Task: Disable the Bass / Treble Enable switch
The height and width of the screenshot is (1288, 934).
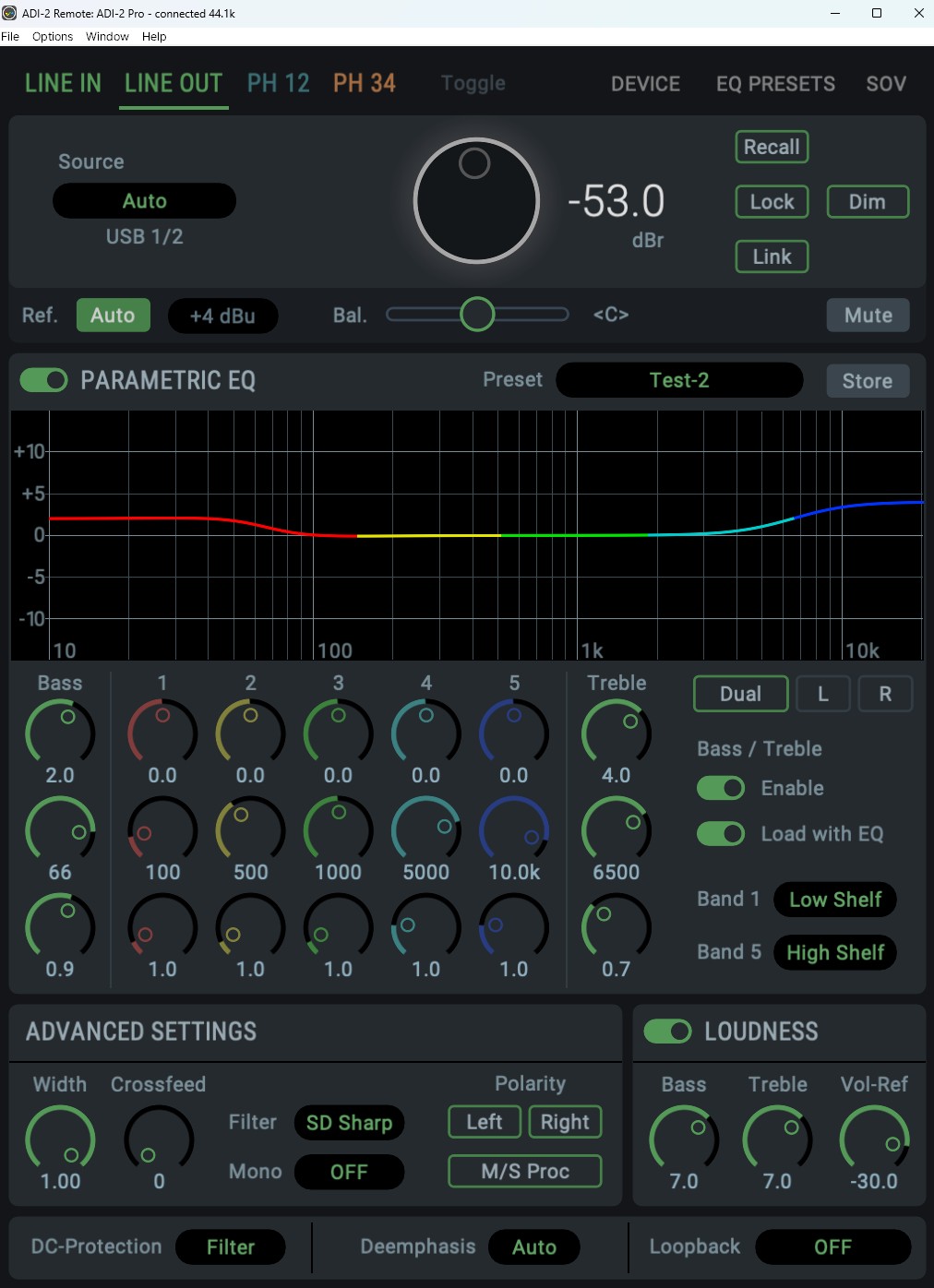Action: 721,788
